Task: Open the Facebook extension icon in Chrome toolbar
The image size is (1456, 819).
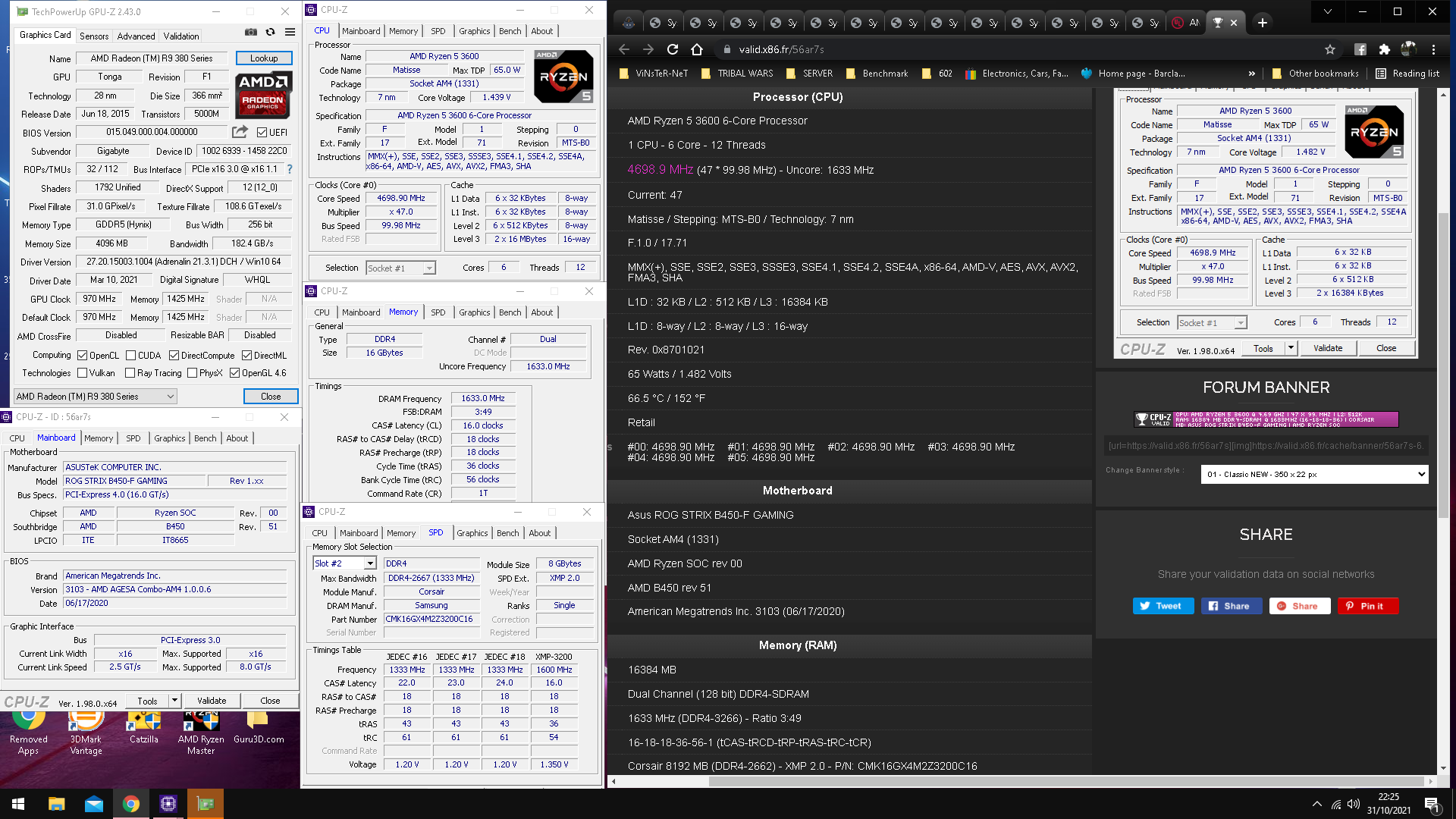Action: point(1360,49)
